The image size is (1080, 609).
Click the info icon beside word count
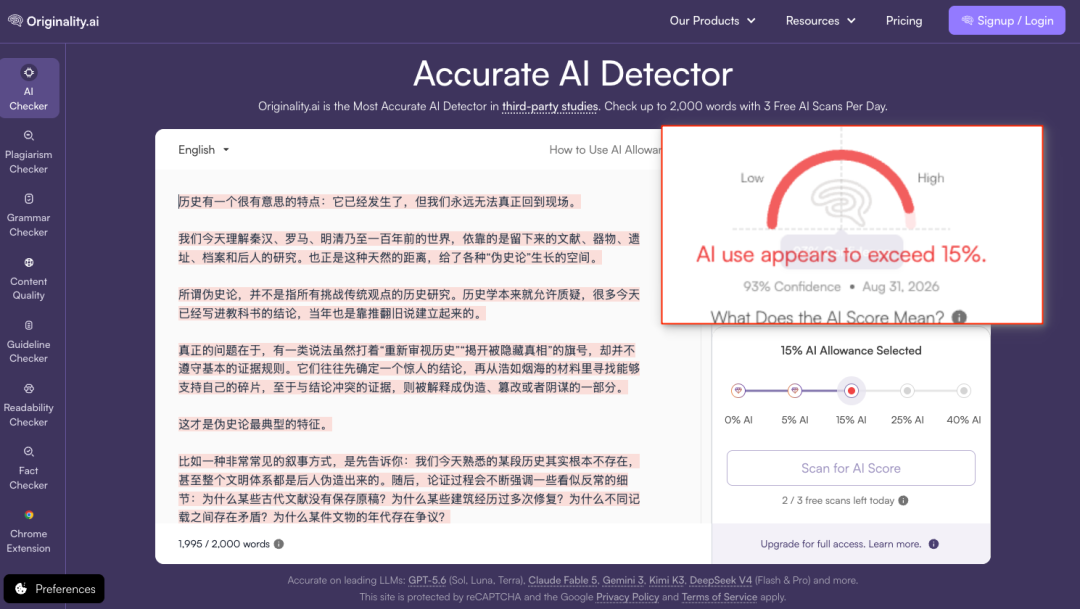(279, 544)
